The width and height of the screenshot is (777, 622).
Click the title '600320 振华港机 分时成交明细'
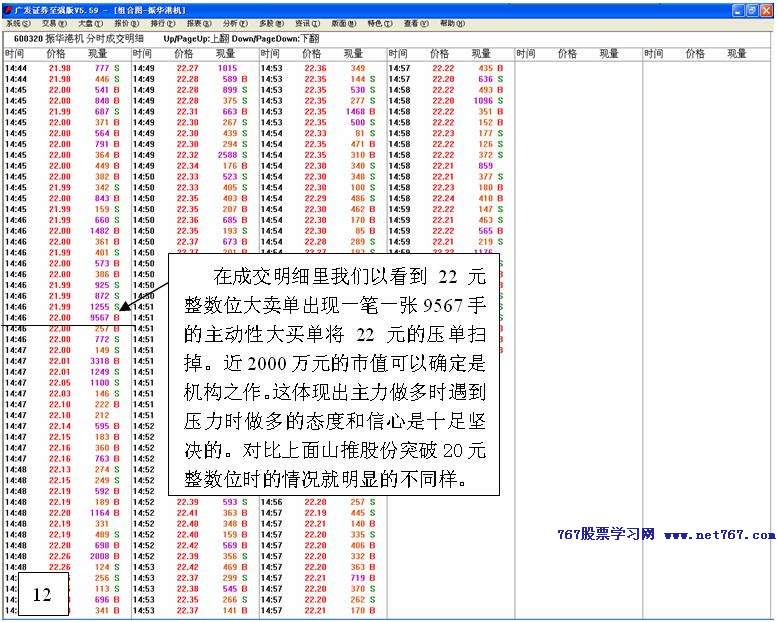79,38
